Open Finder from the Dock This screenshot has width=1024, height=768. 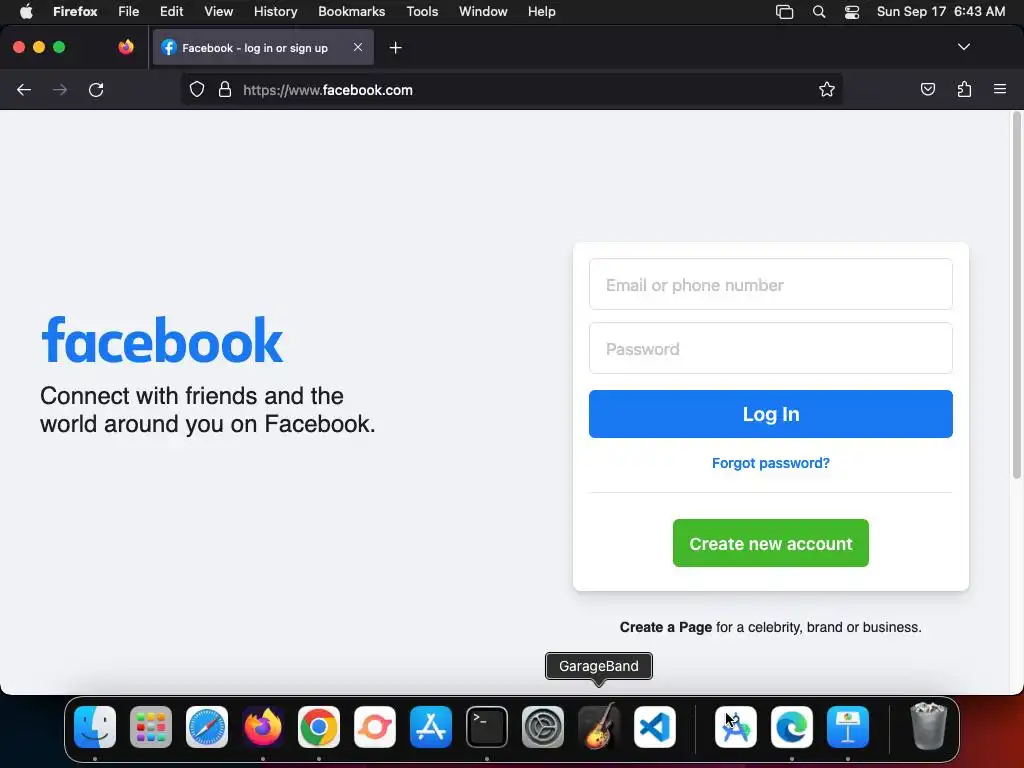[x=95, y=727]
